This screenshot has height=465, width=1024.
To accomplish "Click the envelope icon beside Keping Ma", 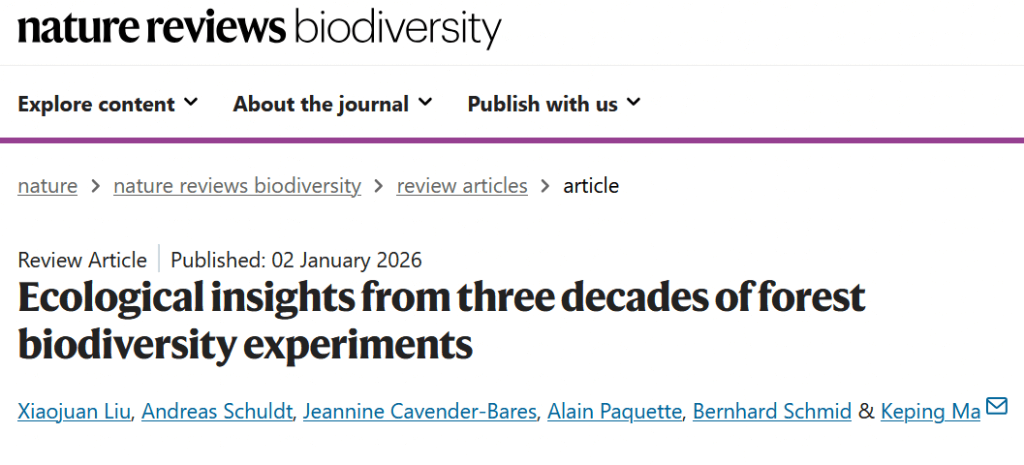I will (x=996, y=406).
